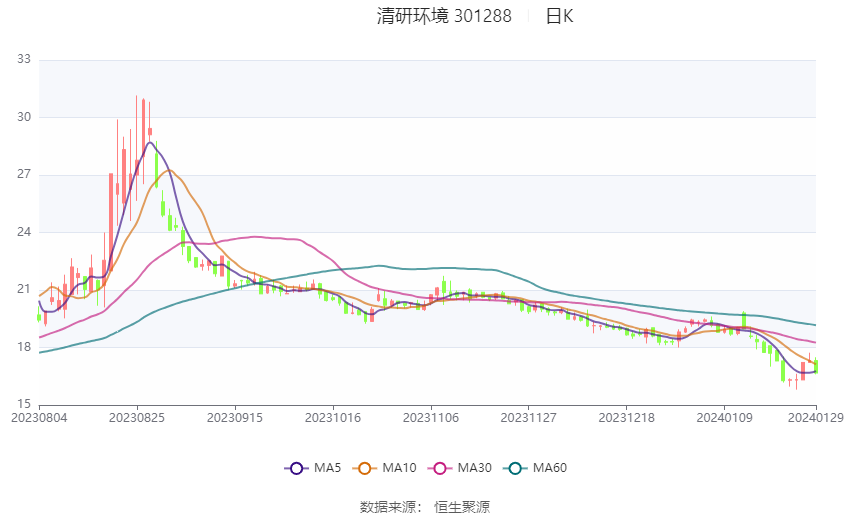Toggle the MA60 legend series
The image size is (850, 517).
[x=535, y=468]
